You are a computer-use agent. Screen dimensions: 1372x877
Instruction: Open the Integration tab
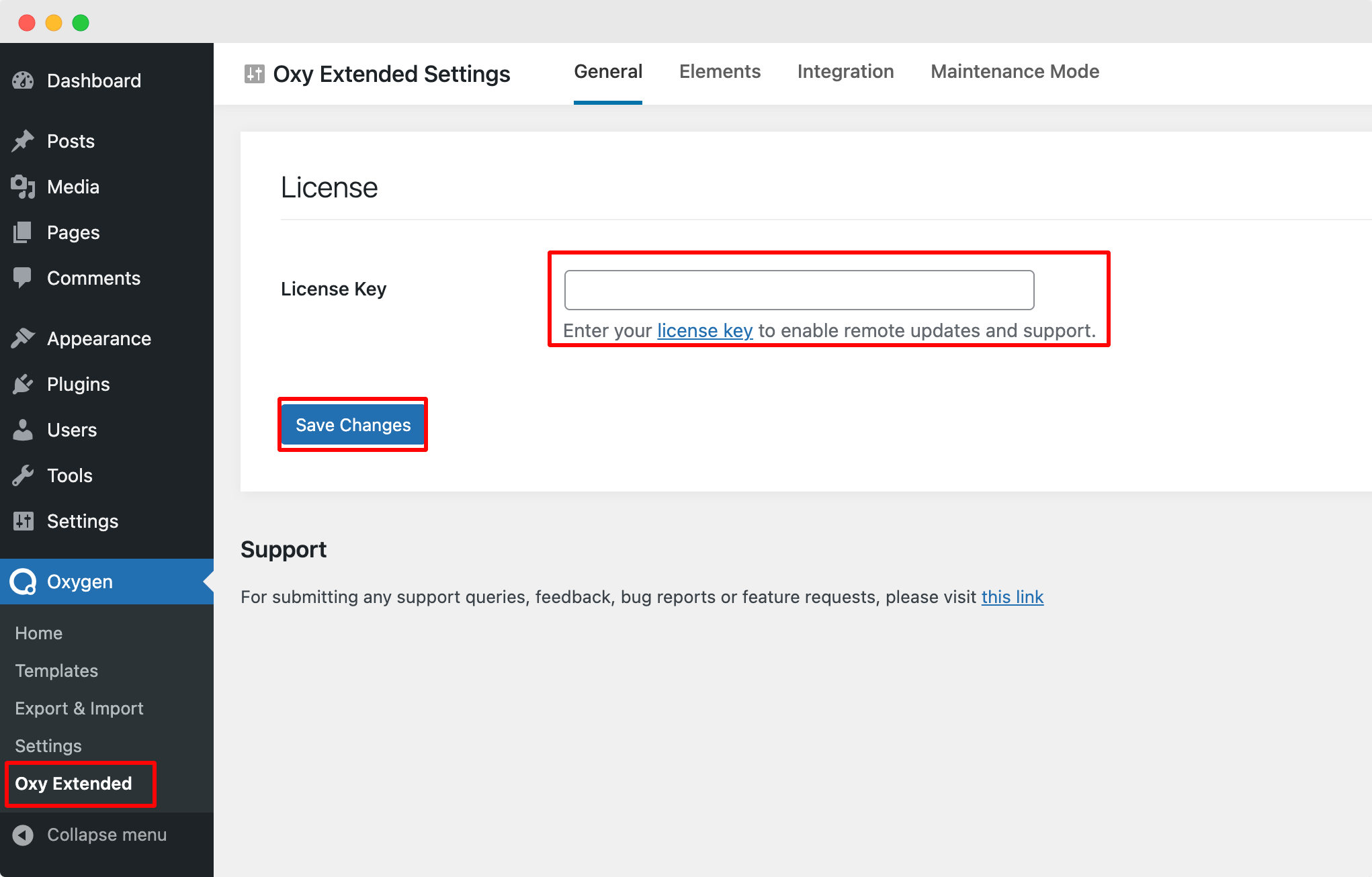pos(845,71)
